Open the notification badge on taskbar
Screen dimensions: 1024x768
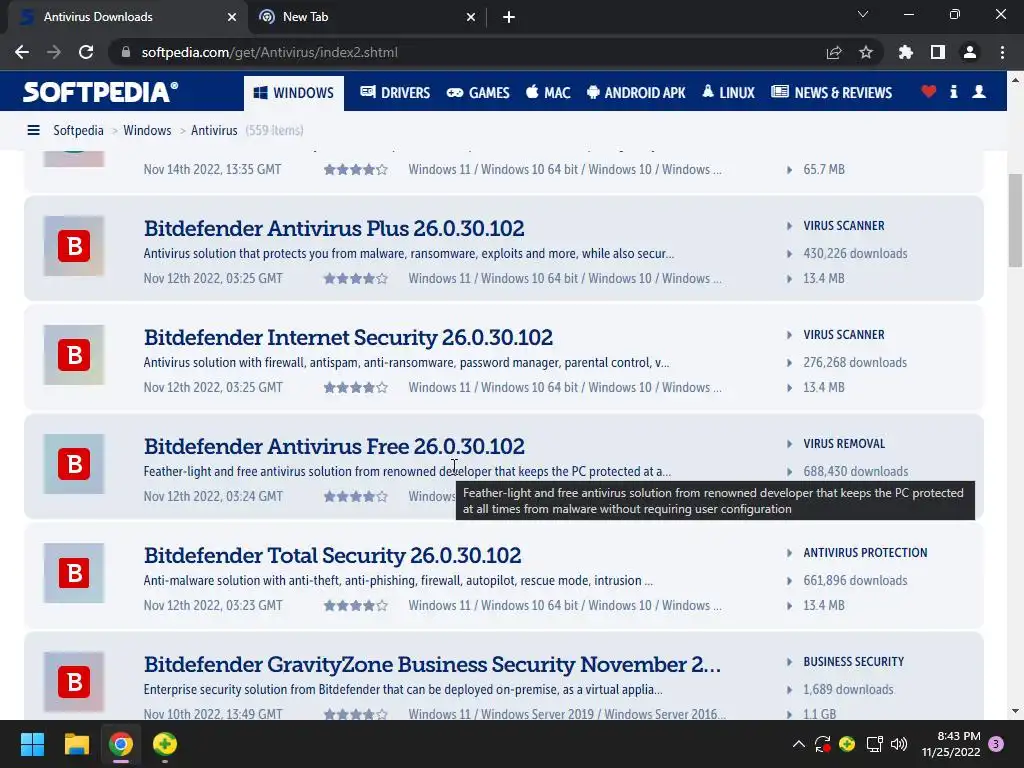tap(996, 744)
